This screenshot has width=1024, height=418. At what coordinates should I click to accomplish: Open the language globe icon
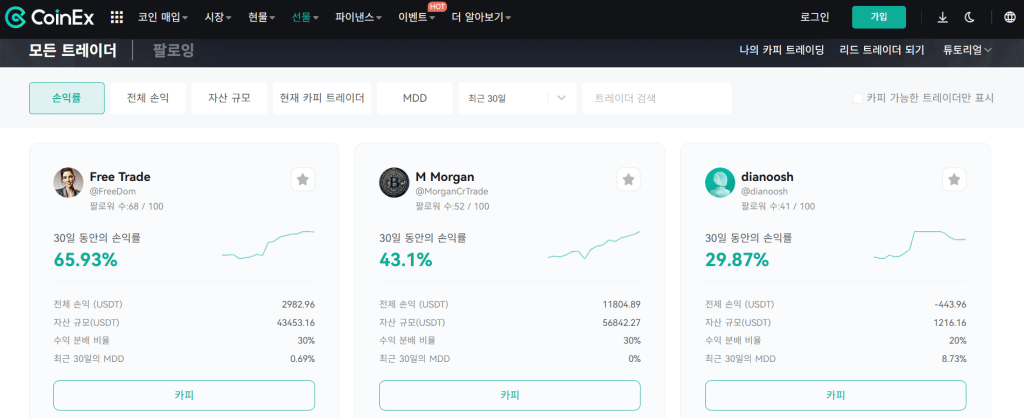[1008, 17]
